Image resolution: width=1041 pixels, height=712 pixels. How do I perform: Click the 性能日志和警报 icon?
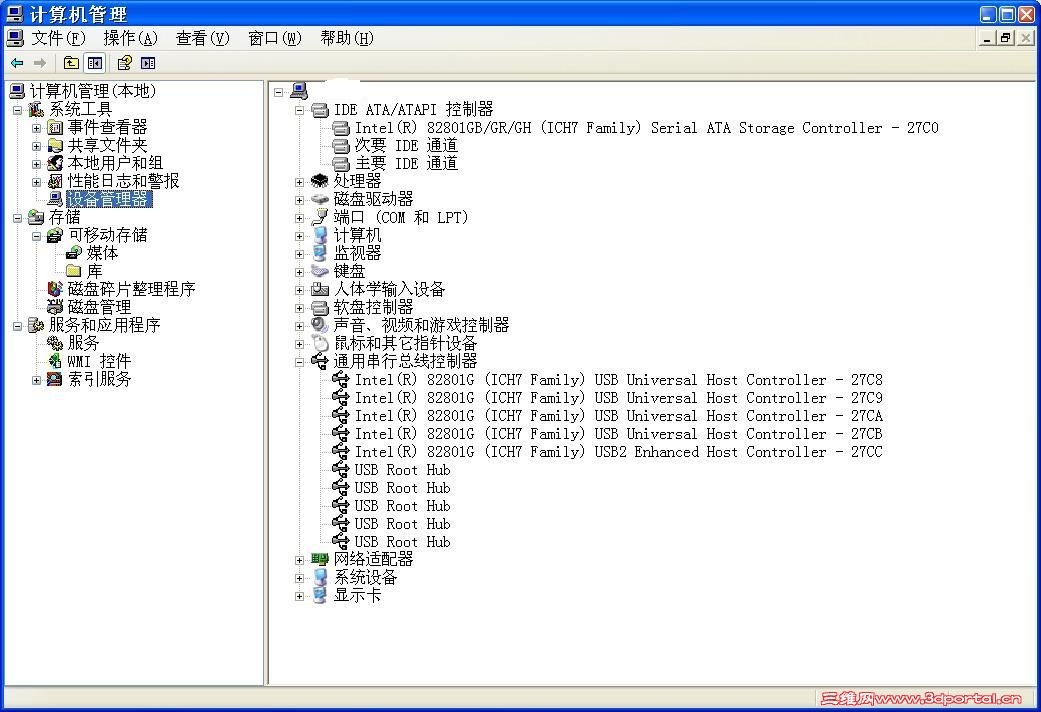pos(55,181)
